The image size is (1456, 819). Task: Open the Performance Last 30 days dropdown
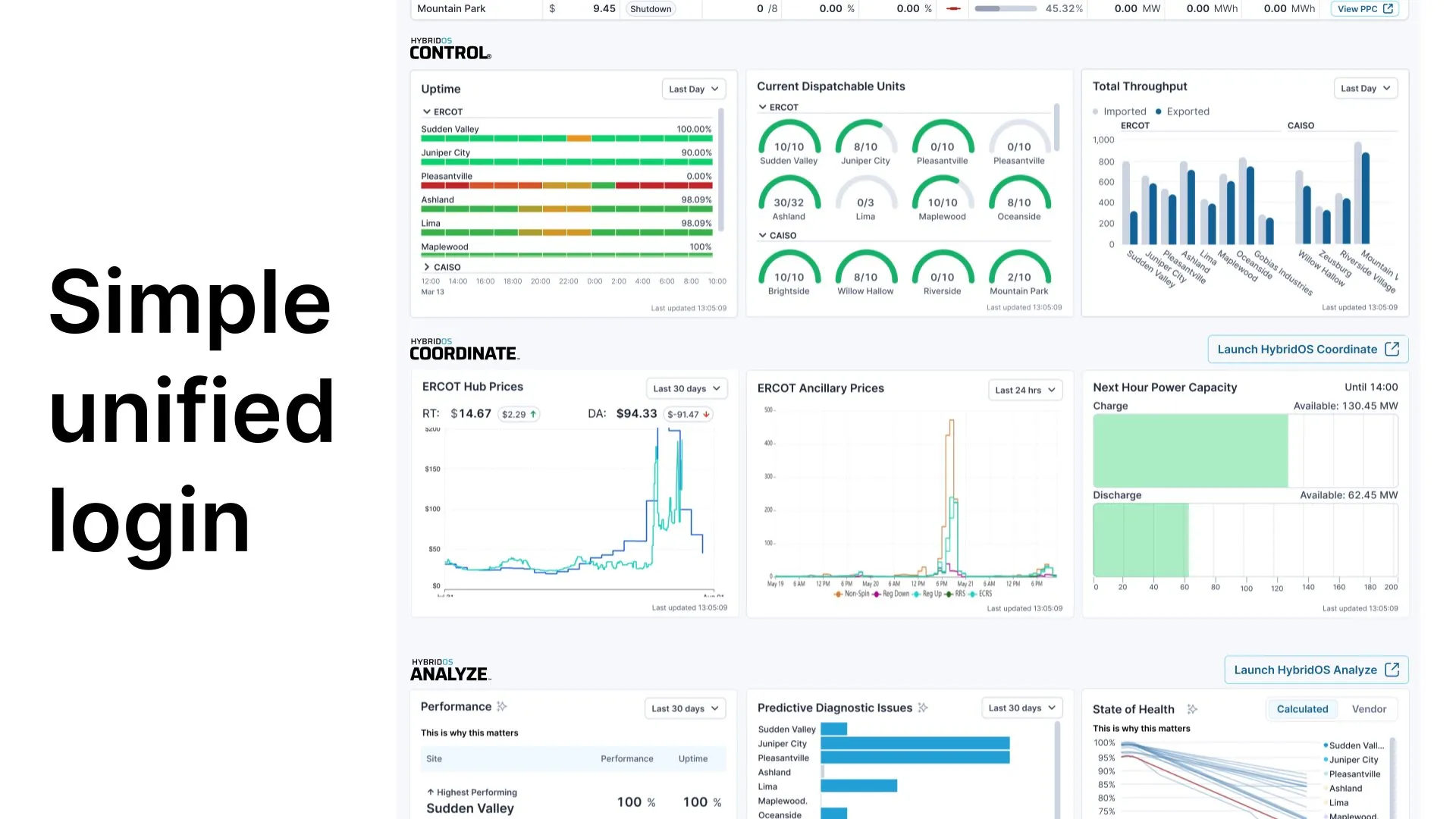[686, 708]
